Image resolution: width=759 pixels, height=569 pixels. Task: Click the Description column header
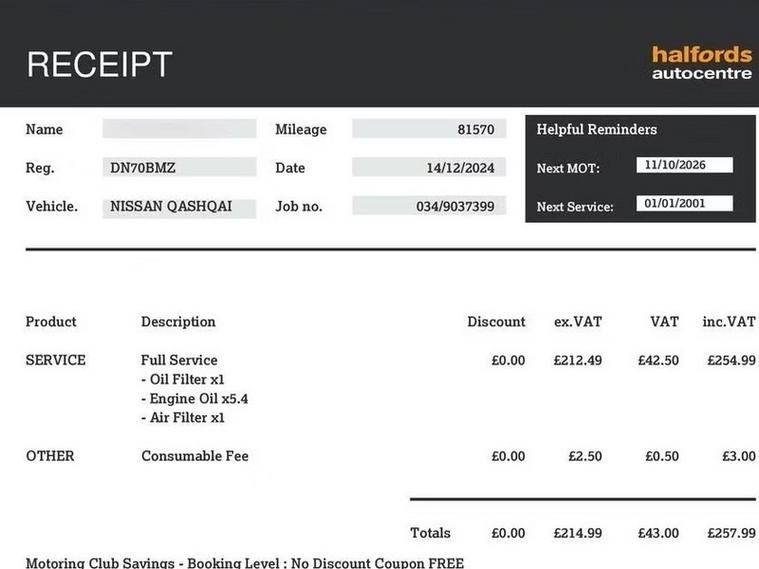tap(178, 322)
